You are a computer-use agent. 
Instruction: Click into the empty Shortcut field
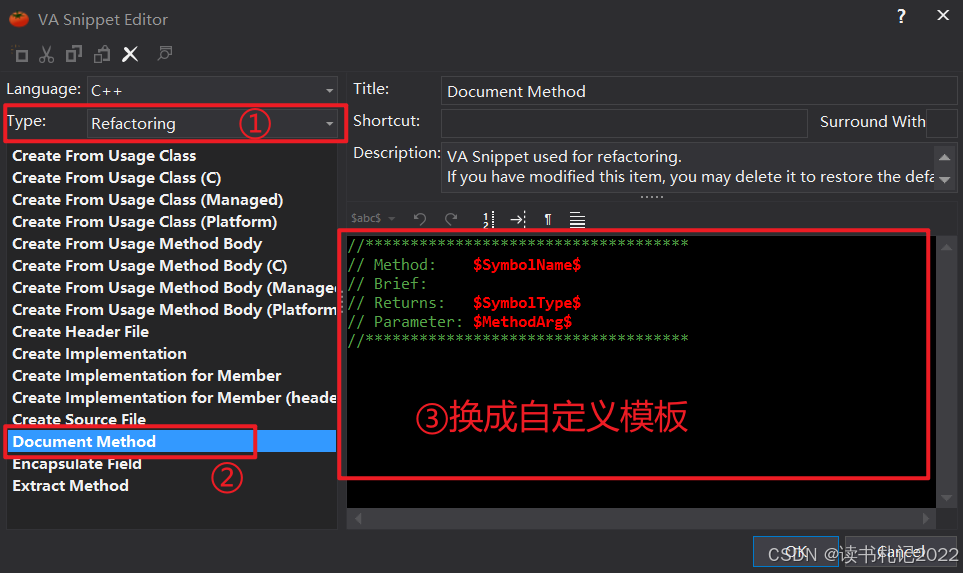[624, 123]
